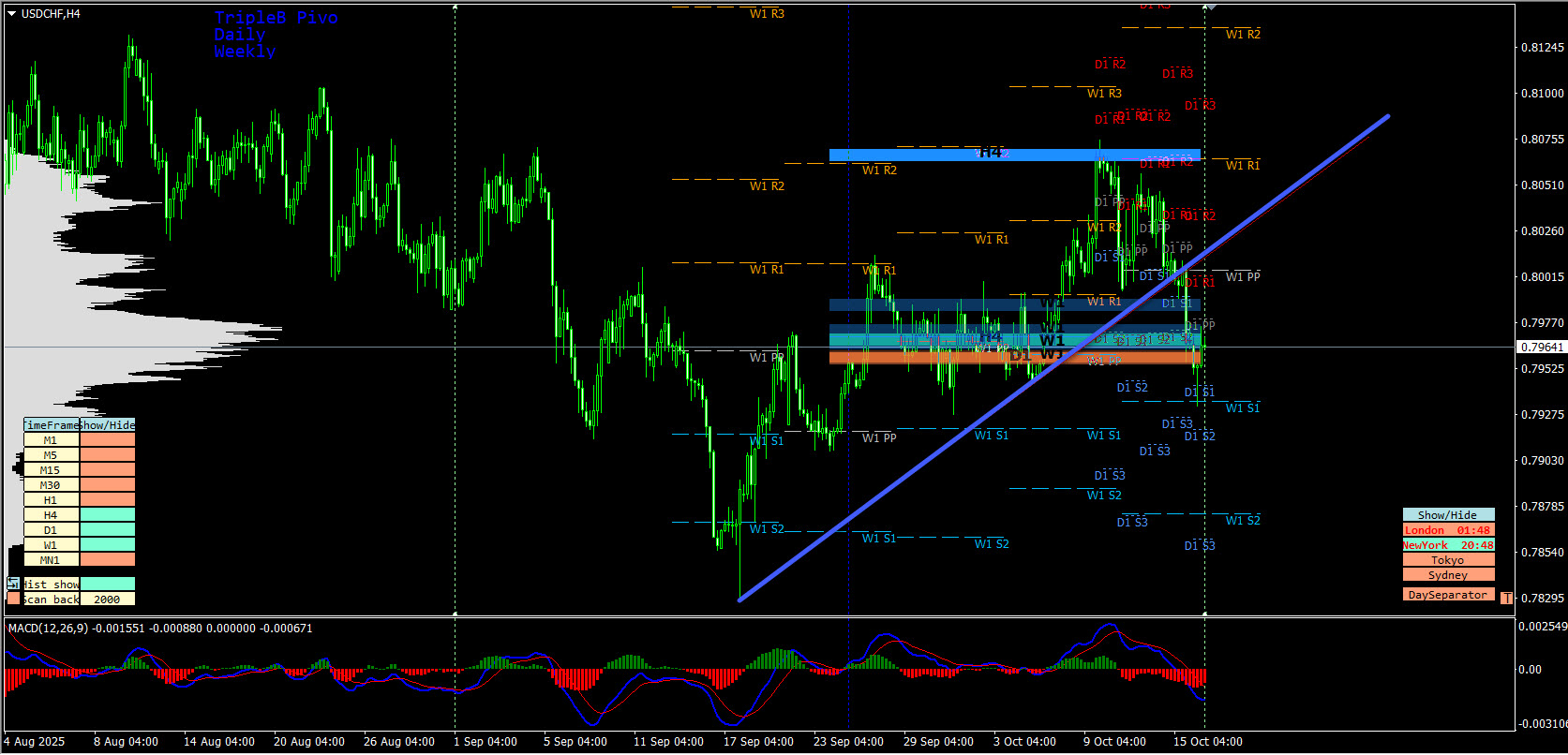Click the chart shift triangle marker at top

tap(1211, 7)
